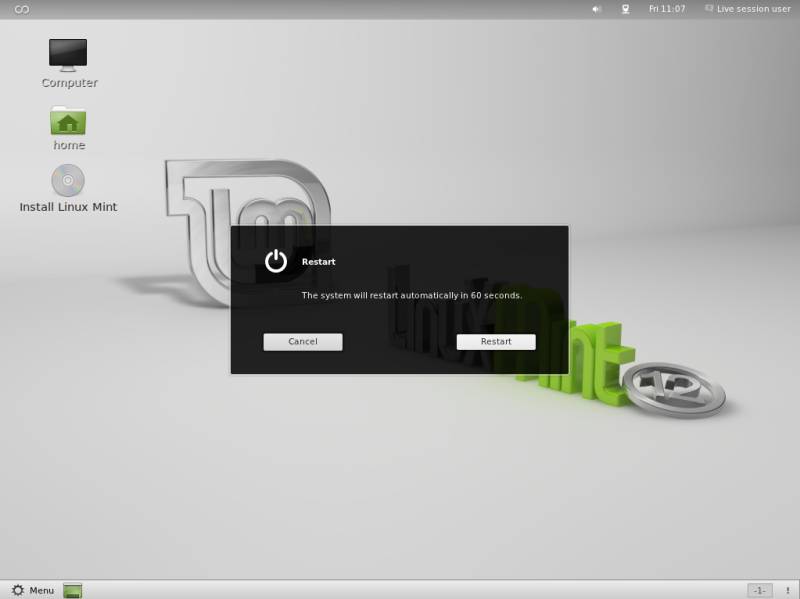Confirm with the Restart button
Image resolution: width=800 pixels, height=599 pixels.
(496, 342)
